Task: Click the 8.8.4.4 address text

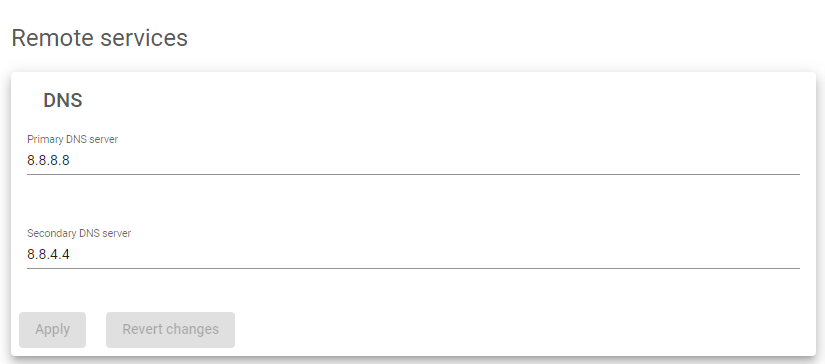Action: [48, 255]
